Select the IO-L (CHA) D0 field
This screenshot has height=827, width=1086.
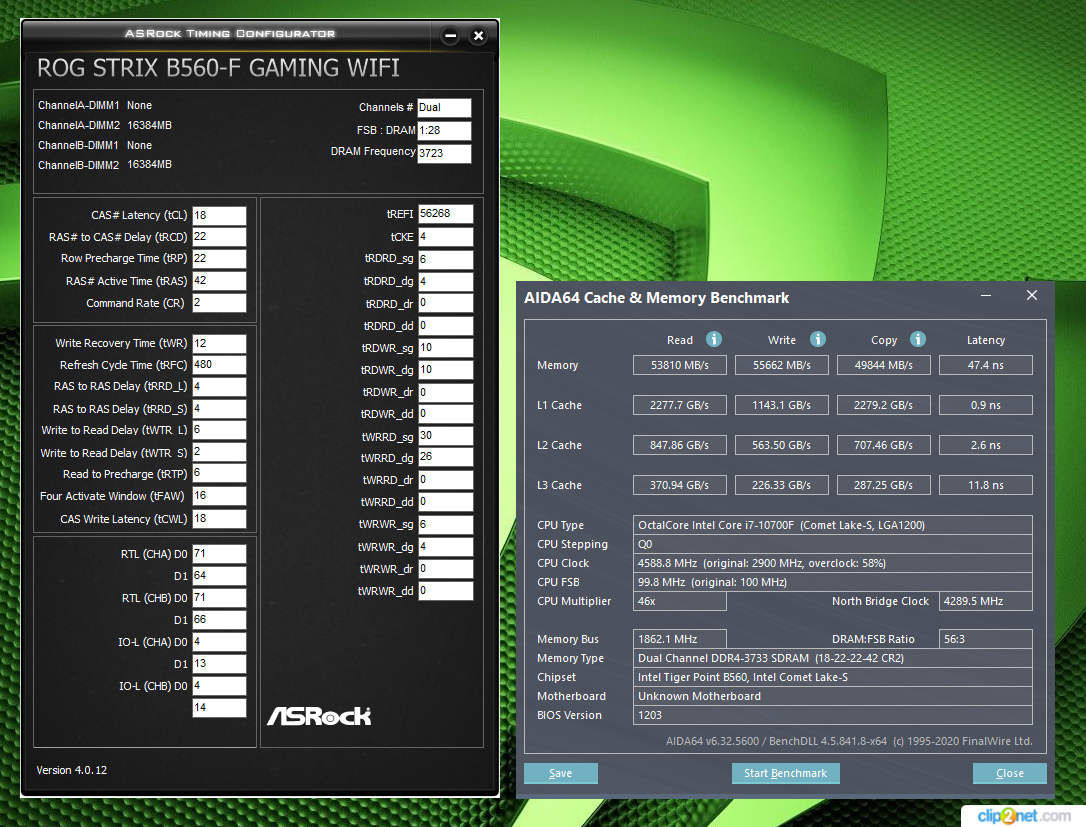coord(219,641)
